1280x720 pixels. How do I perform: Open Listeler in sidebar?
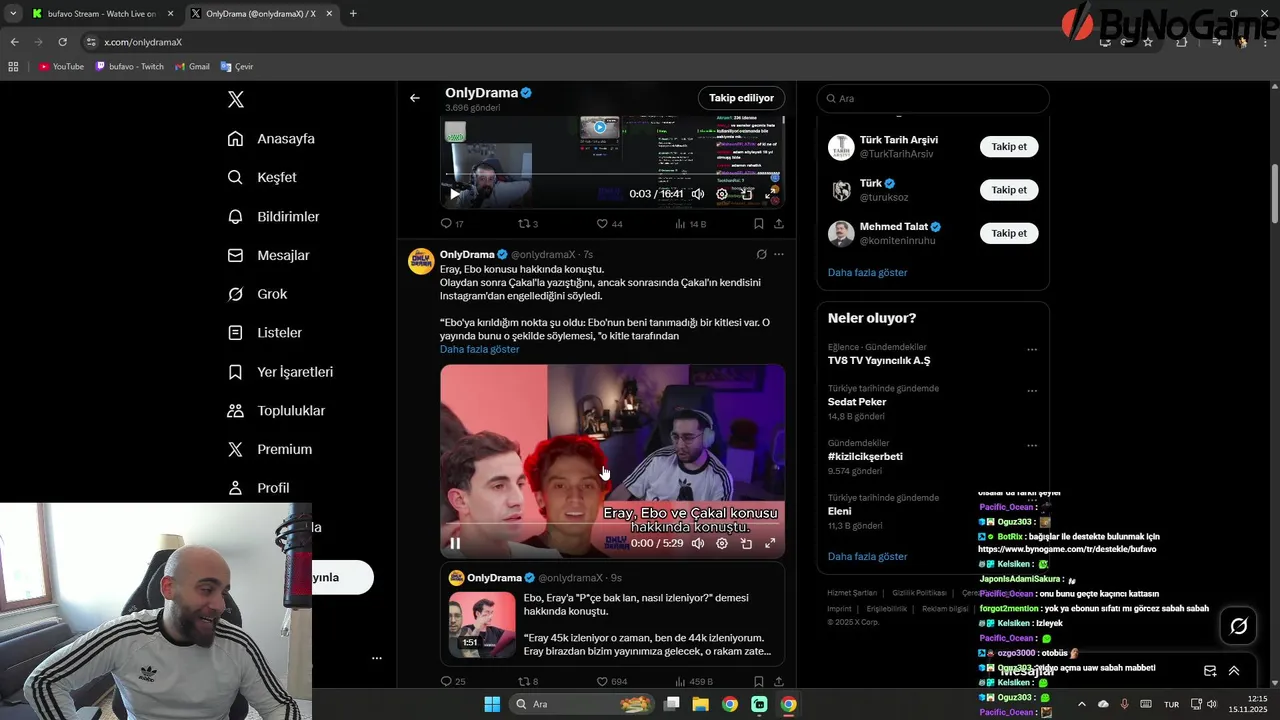[x=264, y=332]
